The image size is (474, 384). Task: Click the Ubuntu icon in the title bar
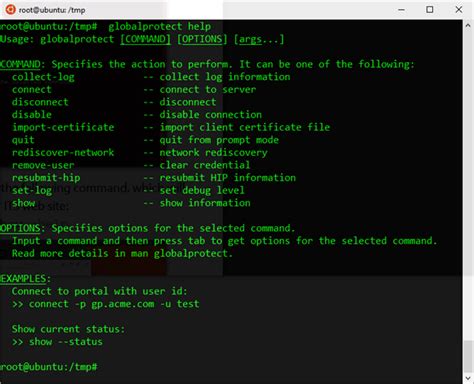(10, 9)
